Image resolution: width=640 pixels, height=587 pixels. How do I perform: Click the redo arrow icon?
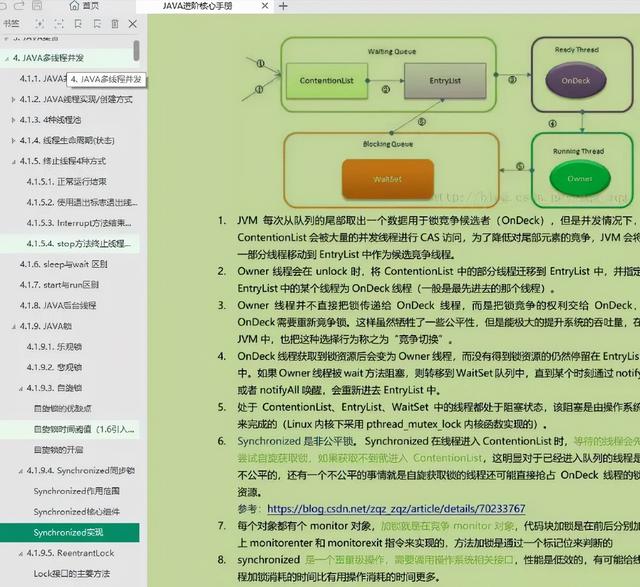point(19,5)
